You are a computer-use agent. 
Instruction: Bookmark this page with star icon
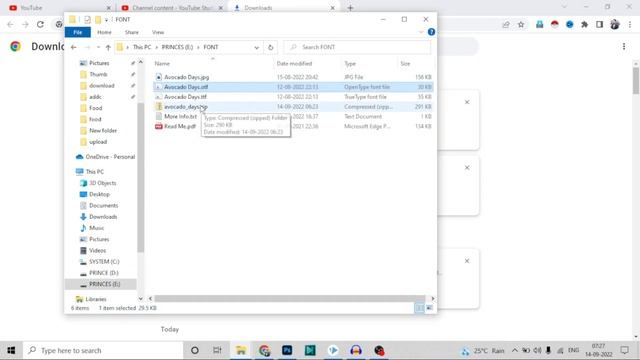point(521,24)
